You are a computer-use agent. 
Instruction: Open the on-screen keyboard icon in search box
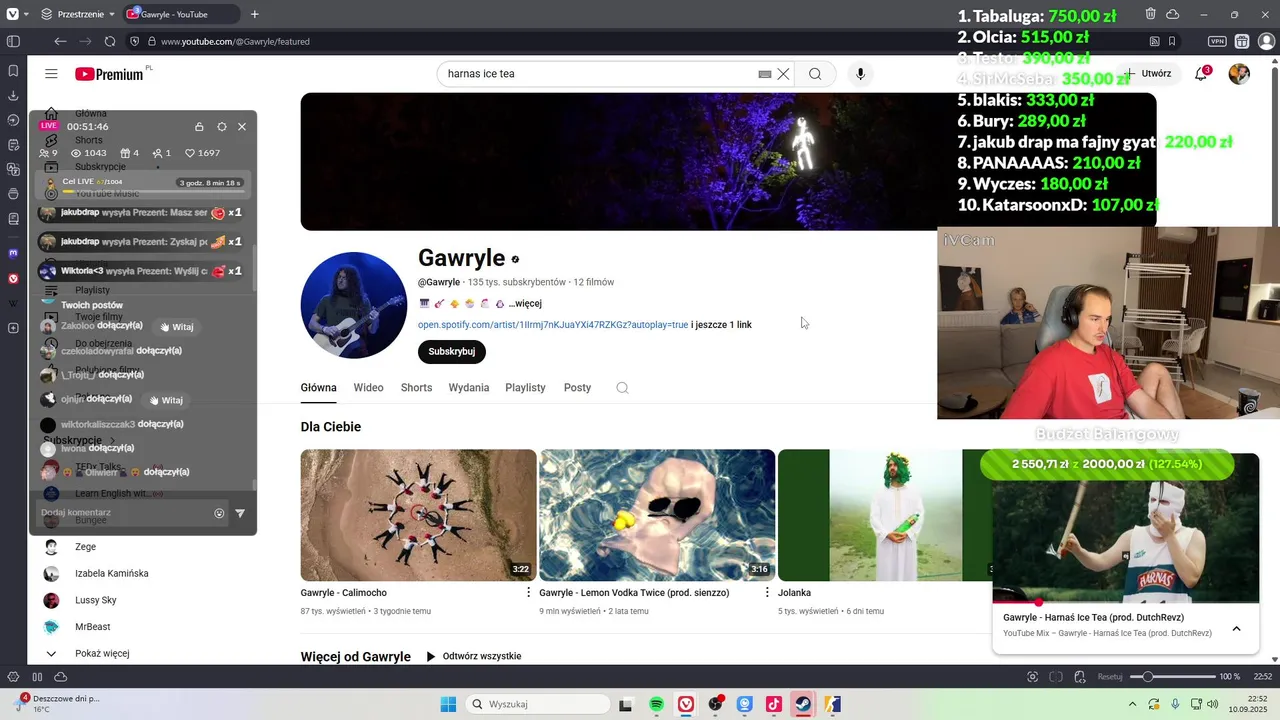coord(765,74)
